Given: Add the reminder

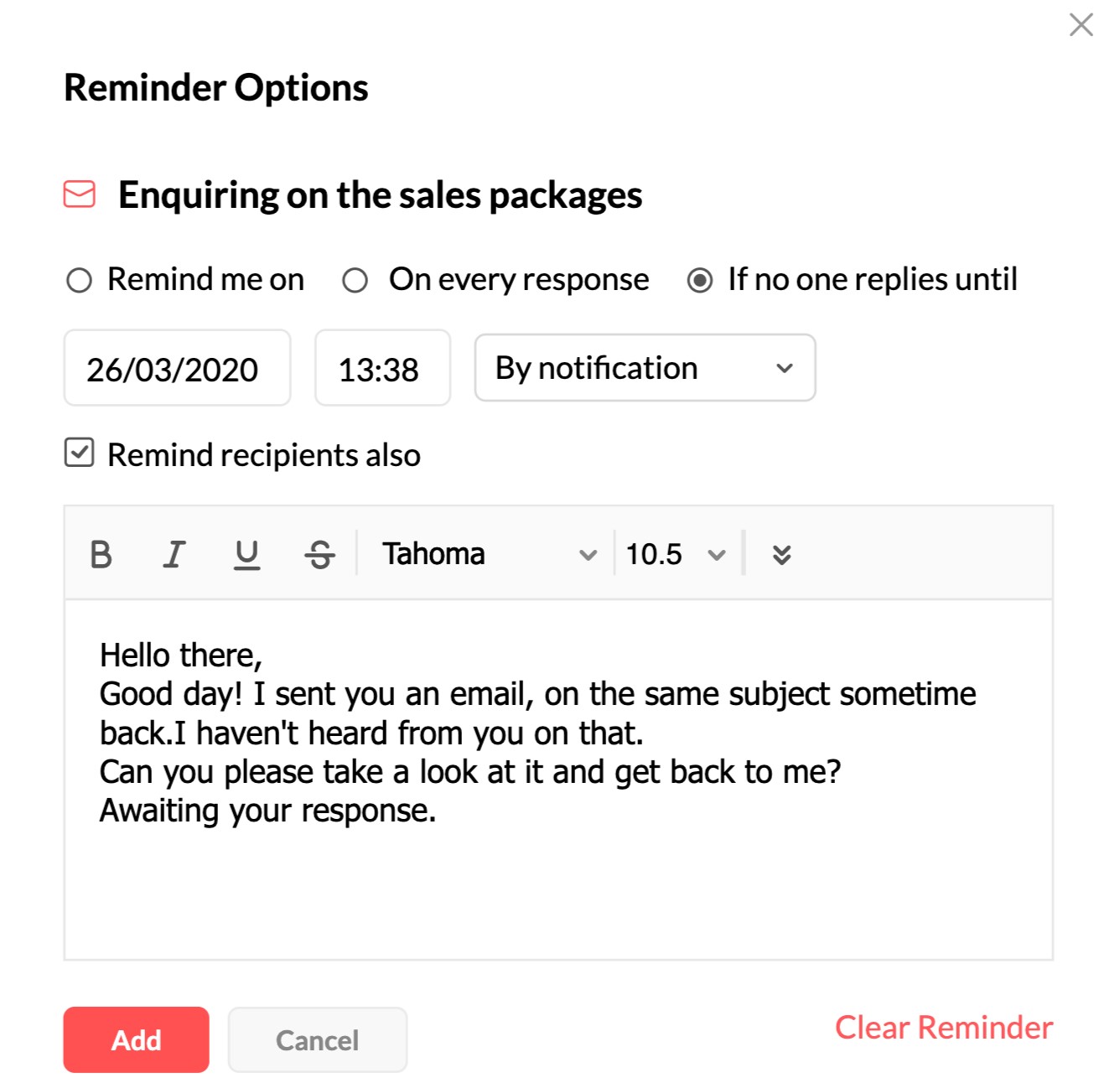Looking at the screenshot, I should [136, 1039].
